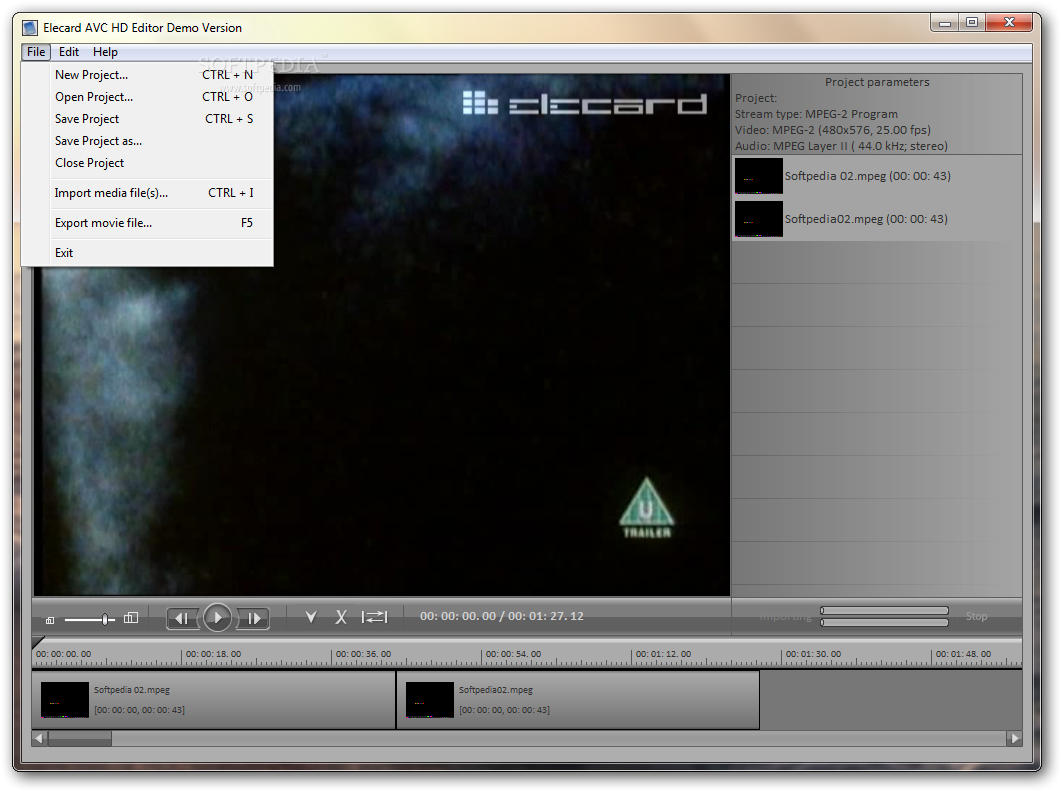
Task: Maximize the Elecard AVC HD Editor window
Action: pos(972,22)
